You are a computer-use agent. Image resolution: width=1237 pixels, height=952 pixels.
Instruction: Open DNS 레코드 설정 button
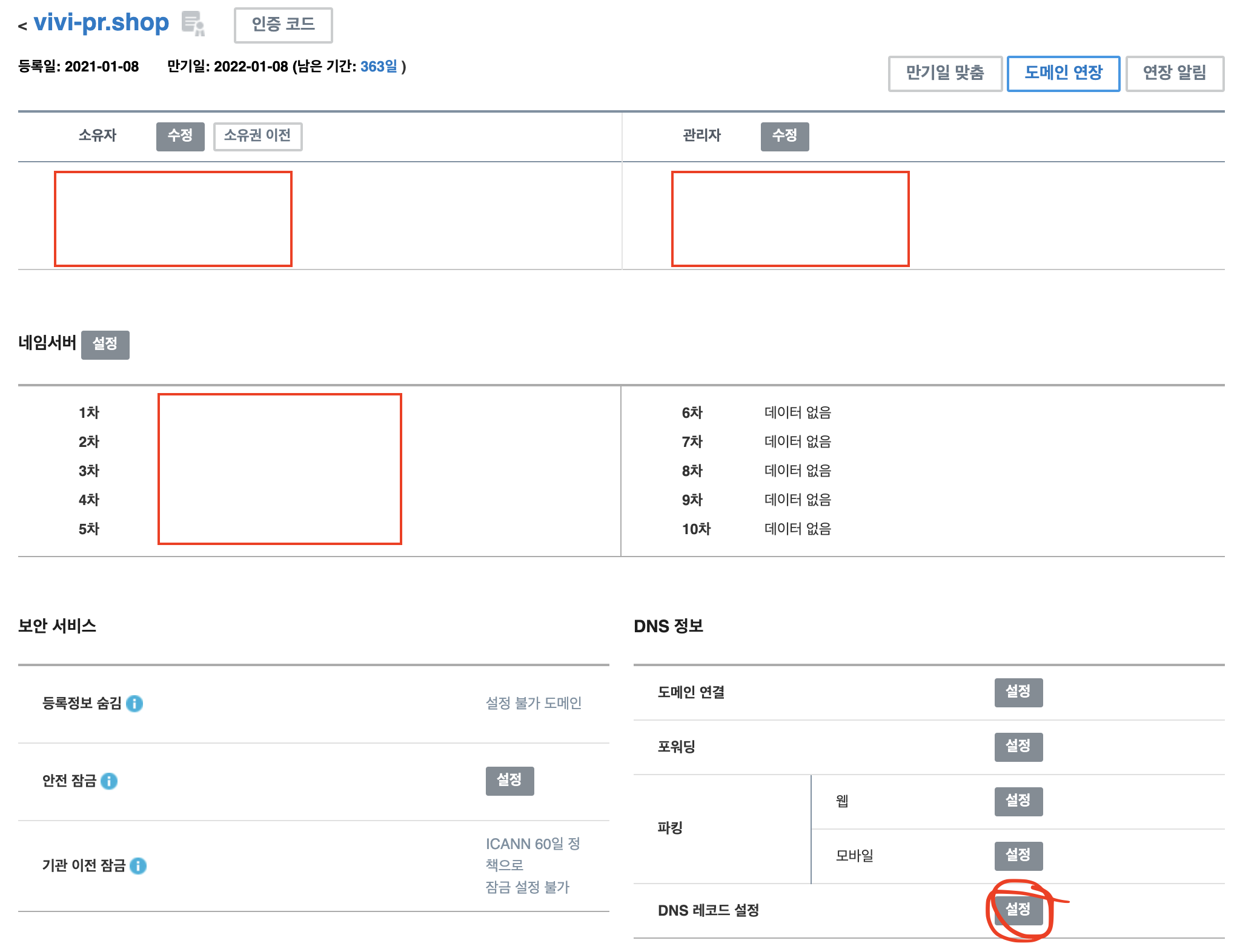(x=1018, y=910)
